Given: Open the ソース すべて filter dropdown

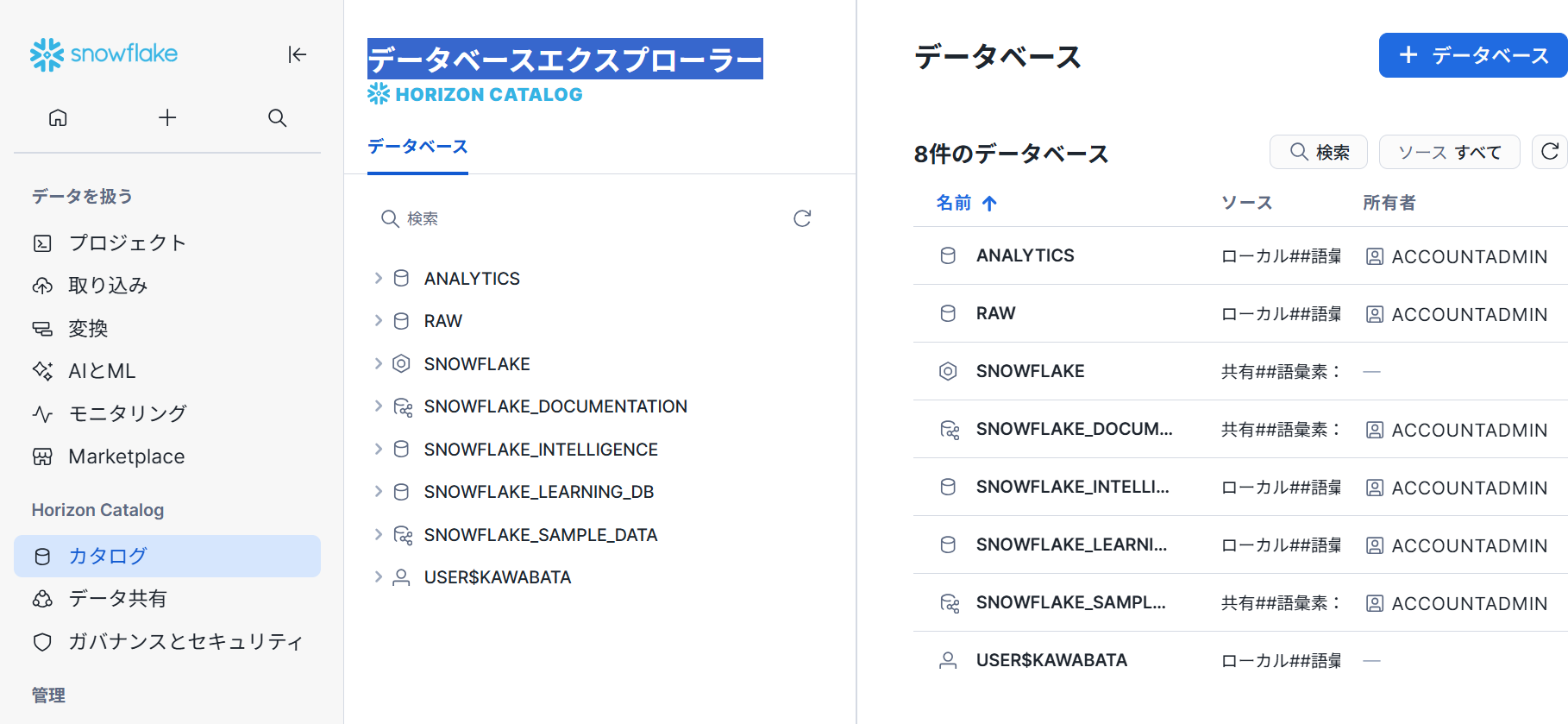Looking at the screenshot, I should pyautogui.click(x=1449, y=152).
